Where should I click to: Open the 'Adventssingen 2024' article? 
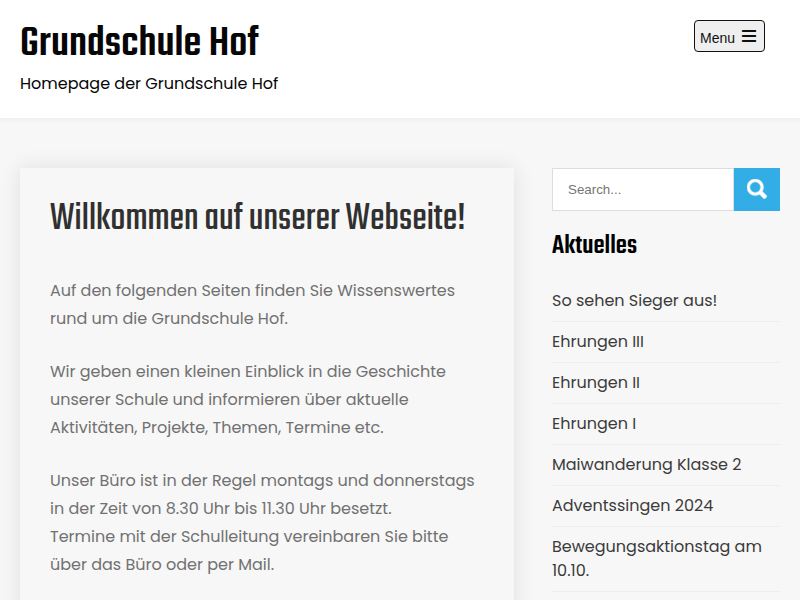[x=632, y=505]
